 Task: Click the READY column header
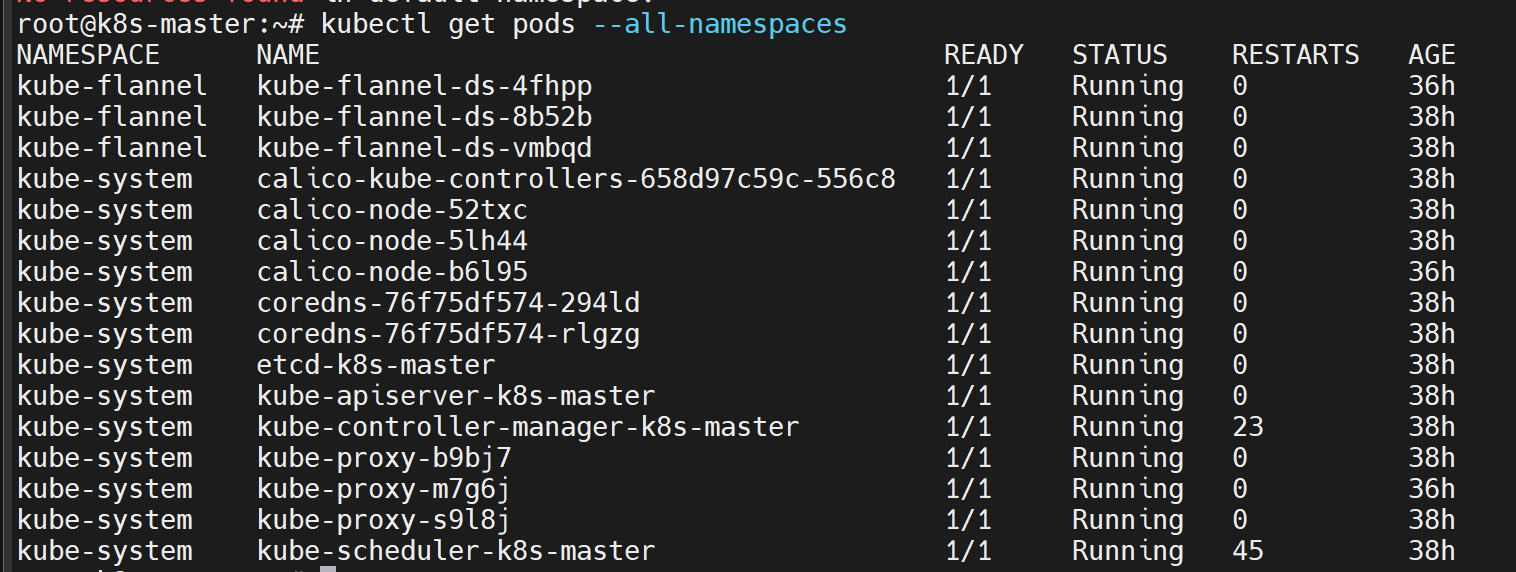(984, 55)
